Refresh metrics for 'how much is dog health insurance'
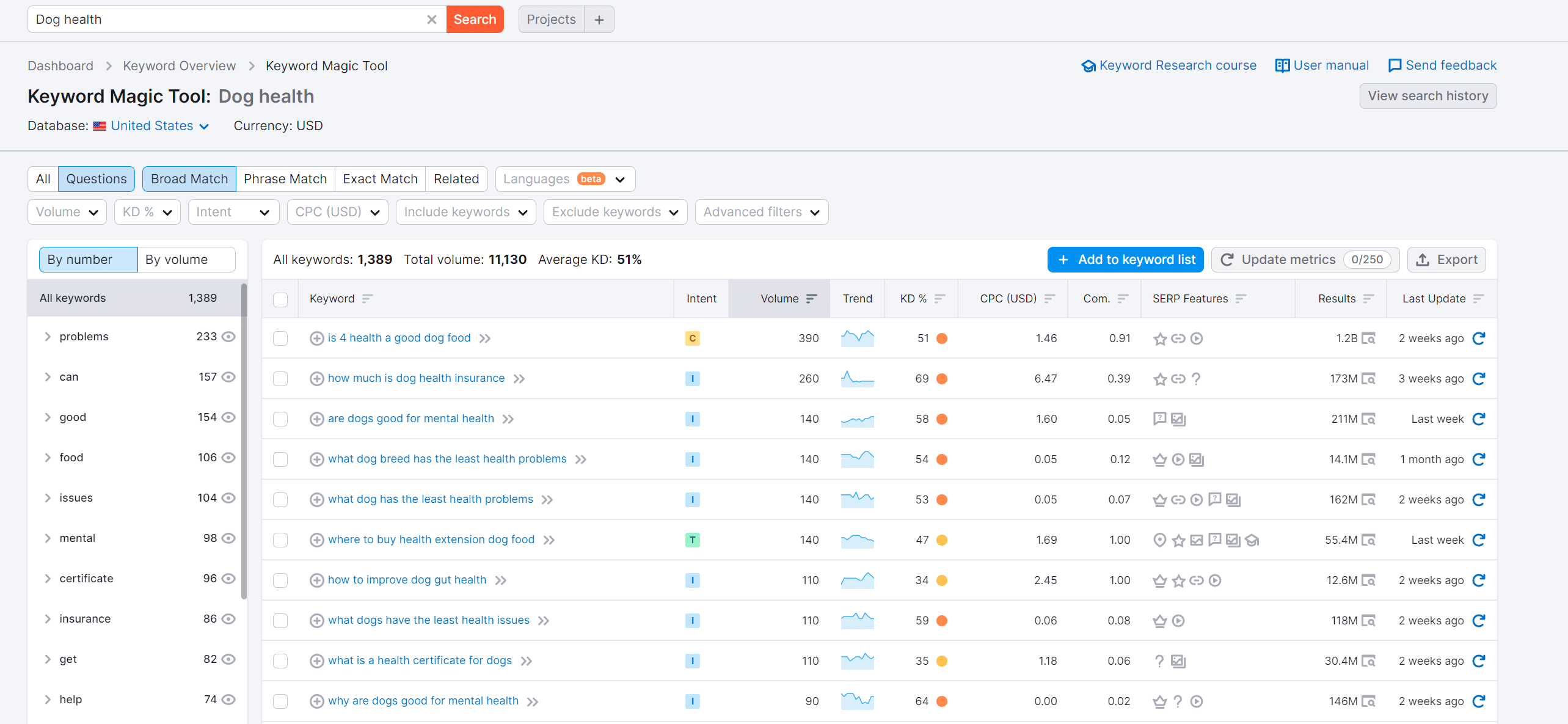The image size is (1568, 724). tap(1479, 379)
